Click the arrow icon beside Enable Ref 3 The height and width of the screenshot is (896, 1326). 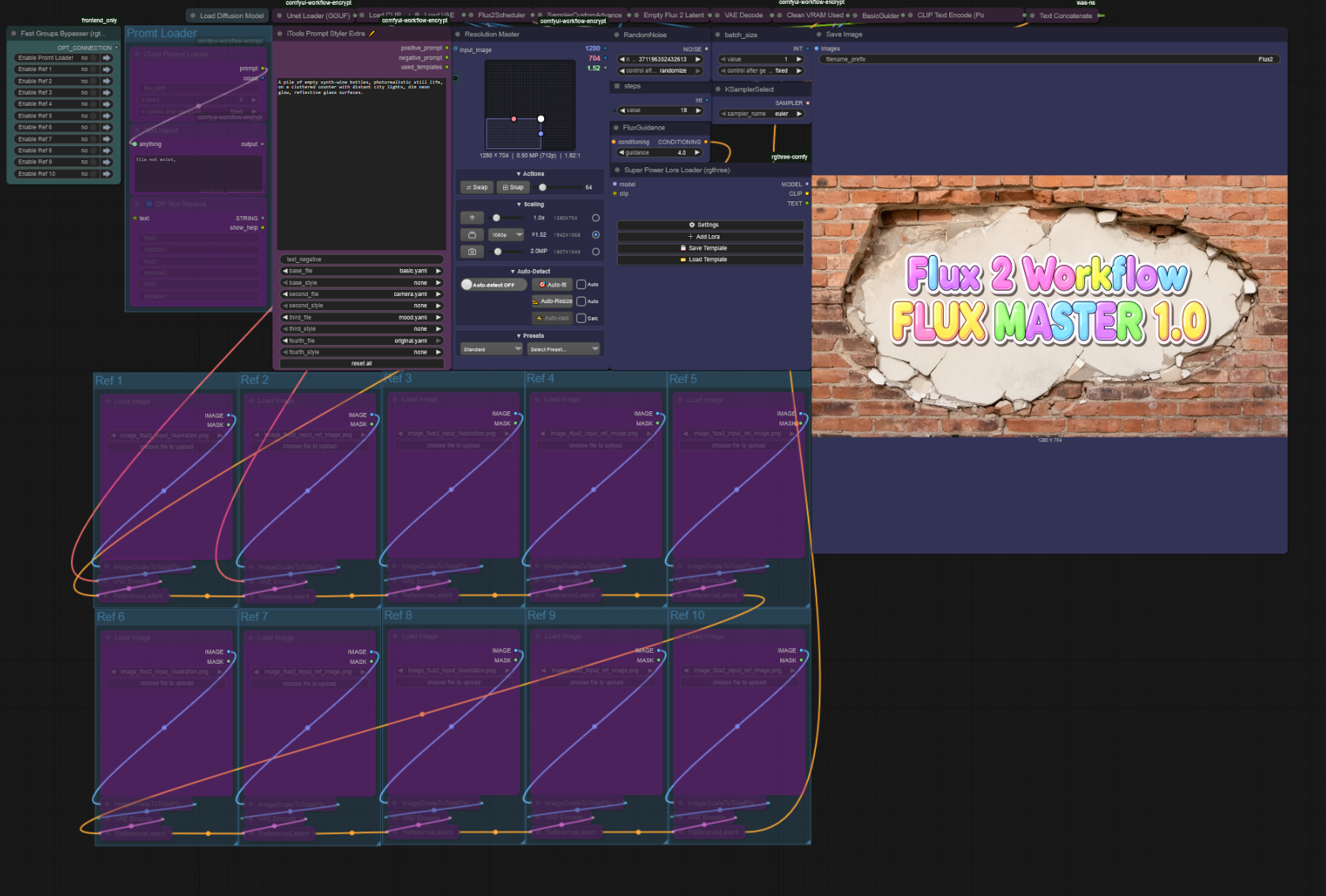107,92
